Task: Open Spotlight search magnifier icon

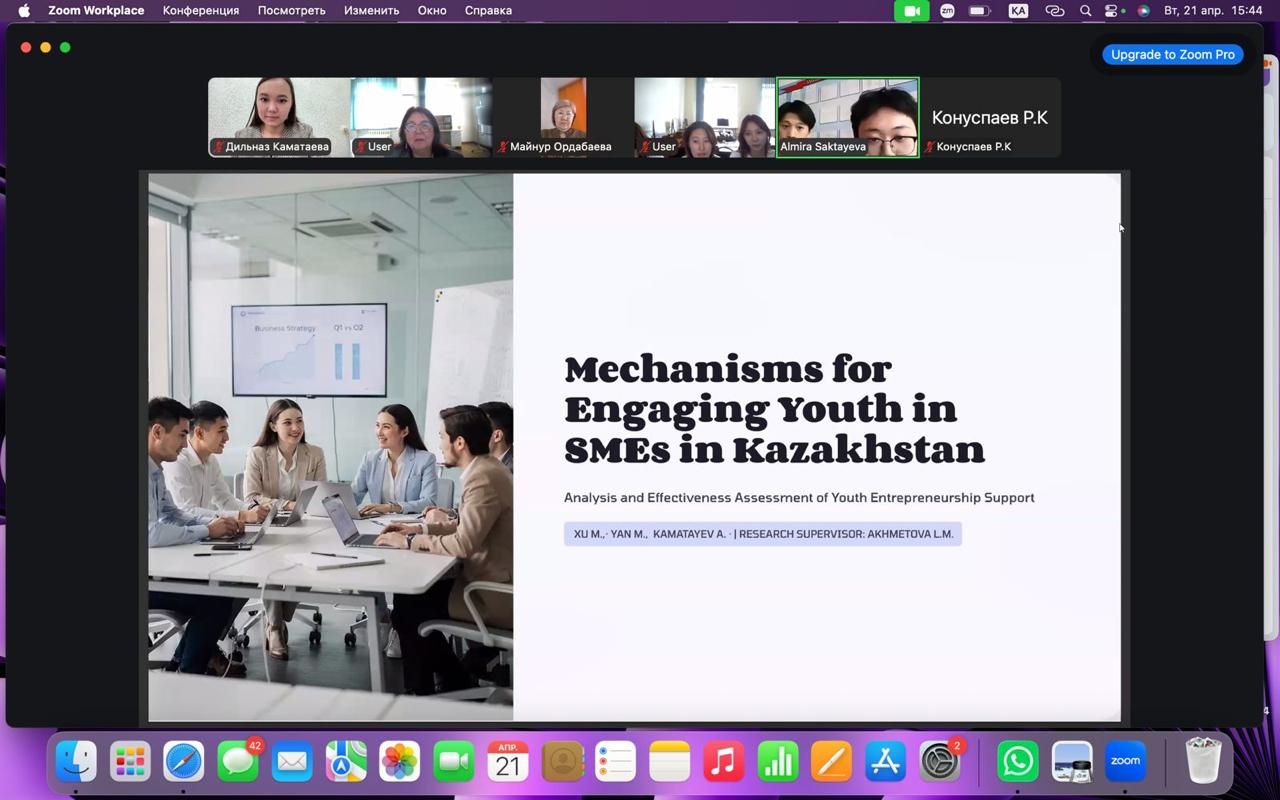Action: point(1086,11)
